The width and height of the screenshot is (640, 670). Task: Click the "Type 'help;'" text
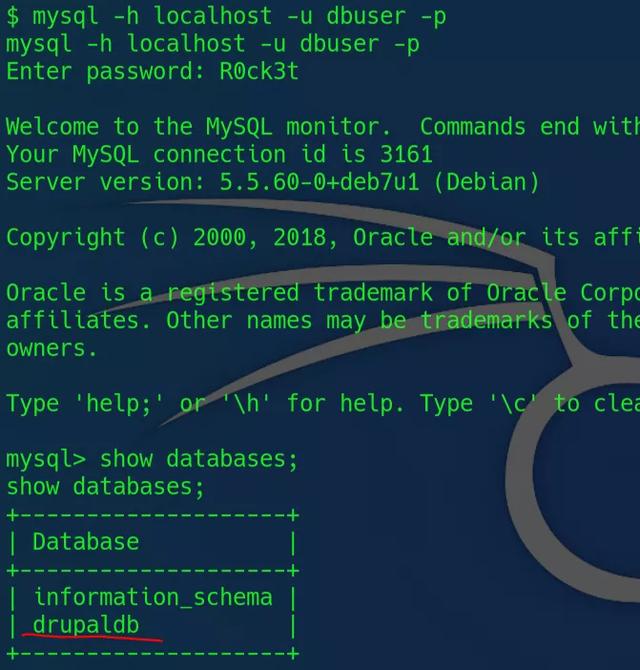click(x=85, y=404)
